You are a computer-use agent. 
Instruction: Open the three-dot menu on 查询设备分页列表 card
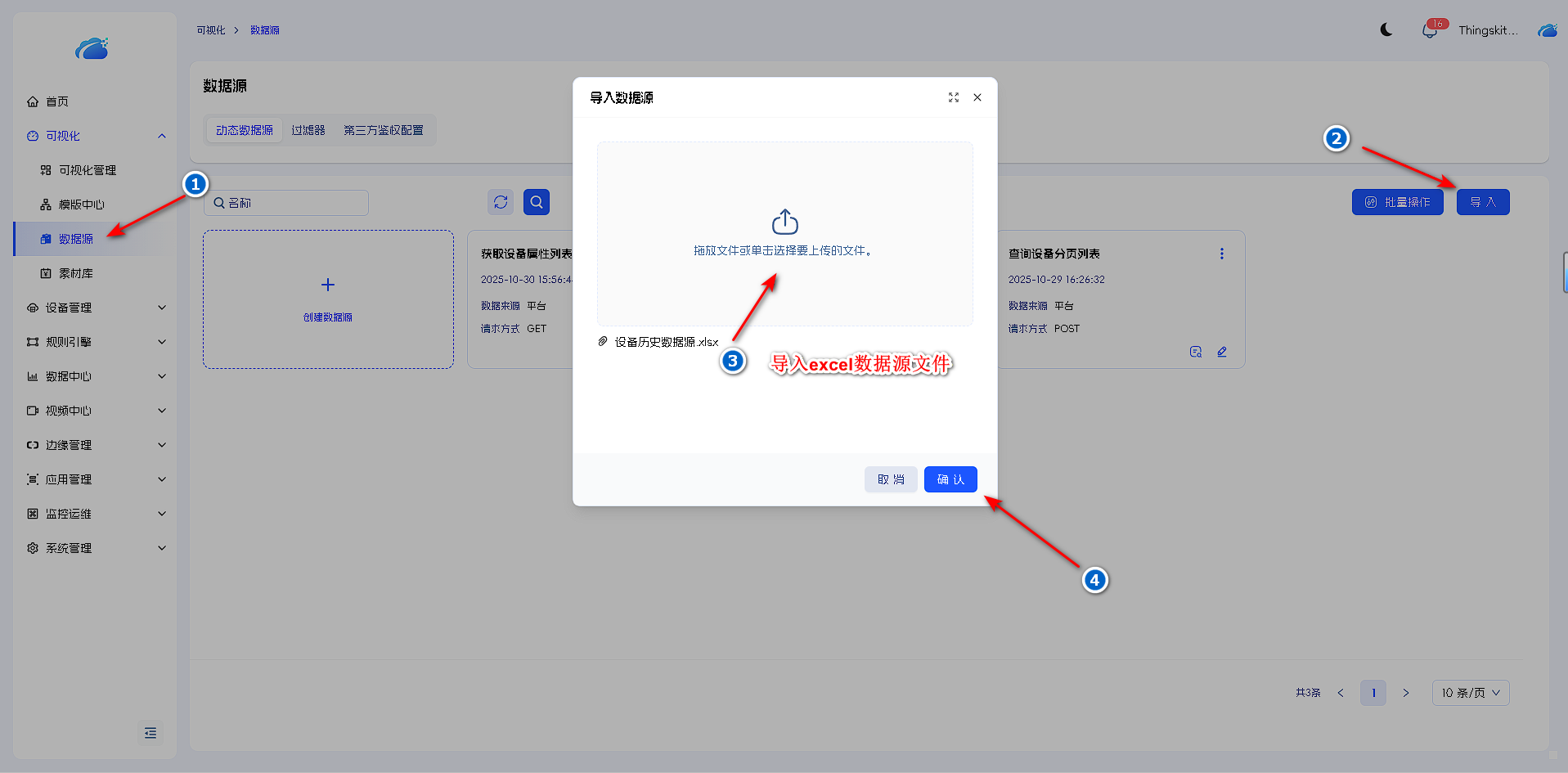[1222, 254]
